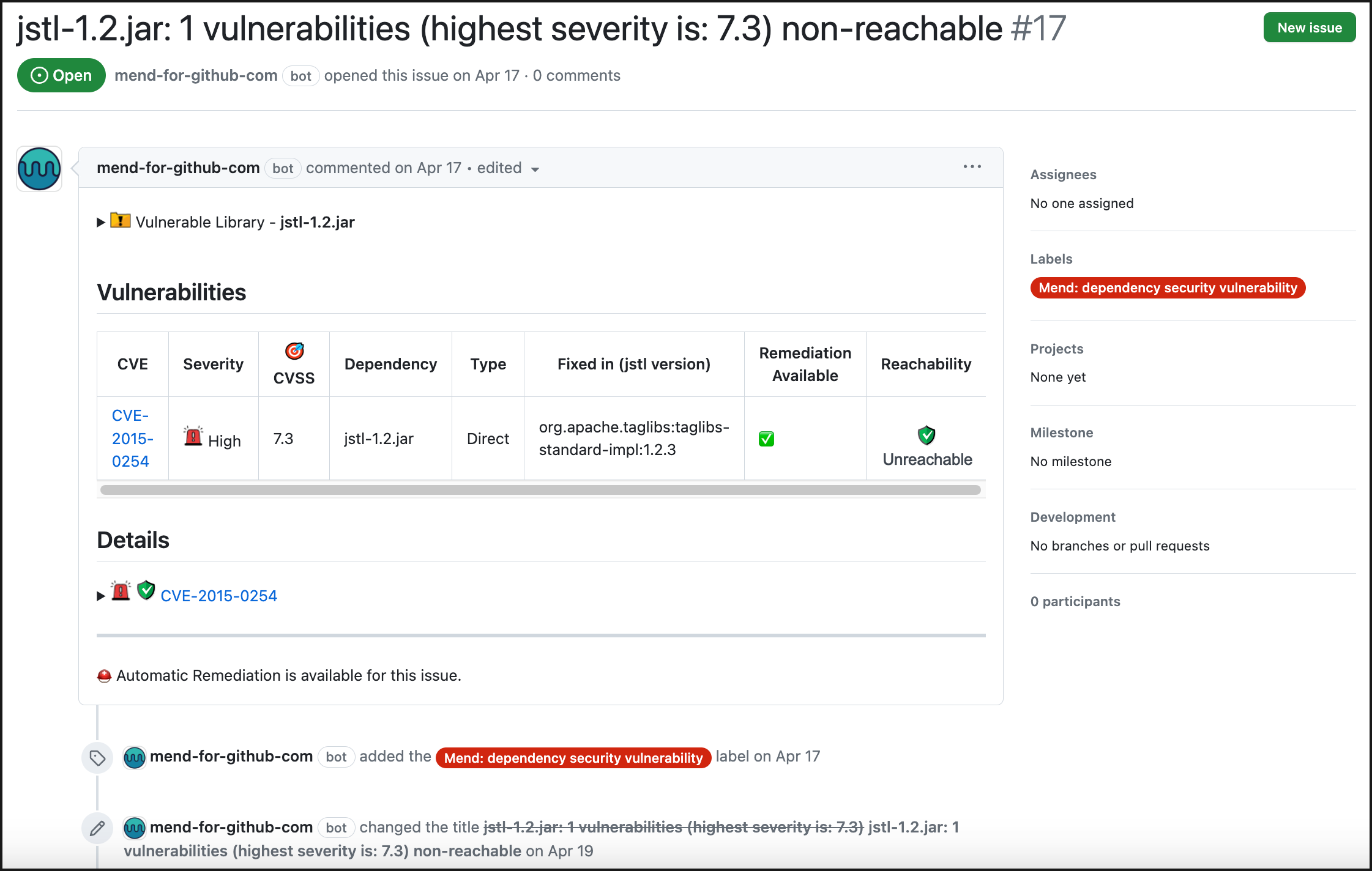Click the red siren icon next to High
The width and height of the screenshot is (1372, 871).
[193, 437]
